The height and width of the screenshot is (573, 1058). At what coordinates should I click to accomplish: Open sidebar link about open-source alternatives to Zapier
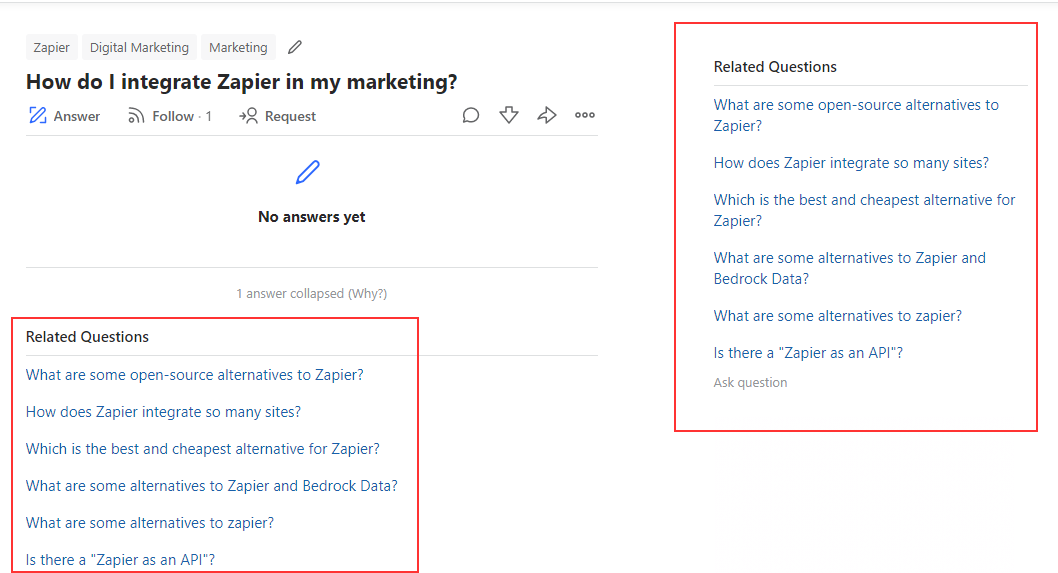(x=855, y=115)
